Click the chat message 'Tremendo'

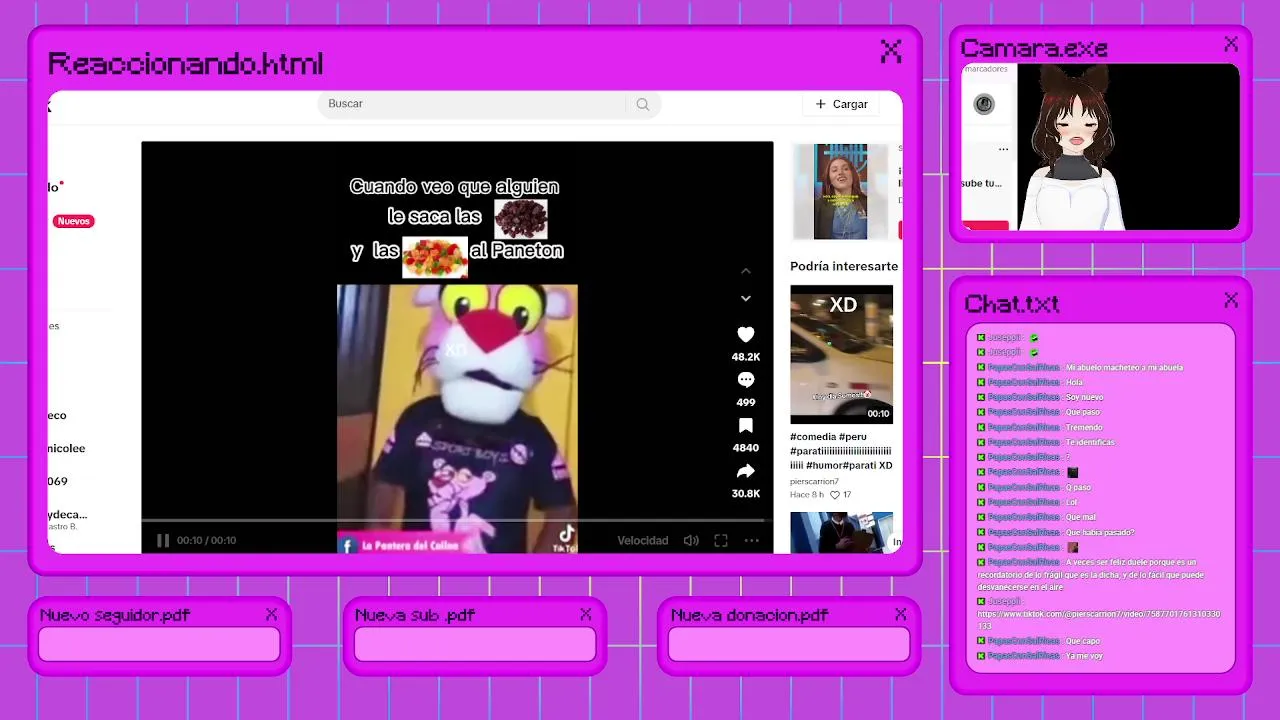pyautogui.click(x=1084, y=427)
